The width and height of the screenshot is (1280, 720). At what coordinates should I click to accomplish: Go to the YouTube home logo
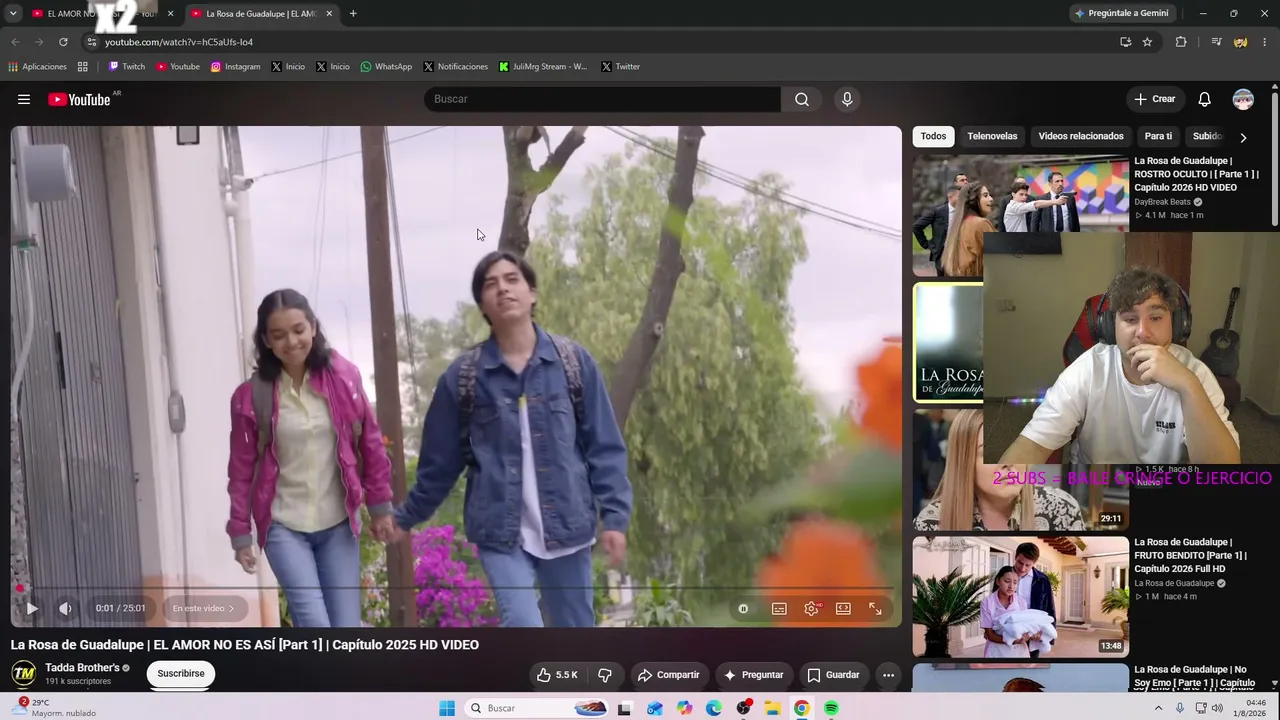79,99
